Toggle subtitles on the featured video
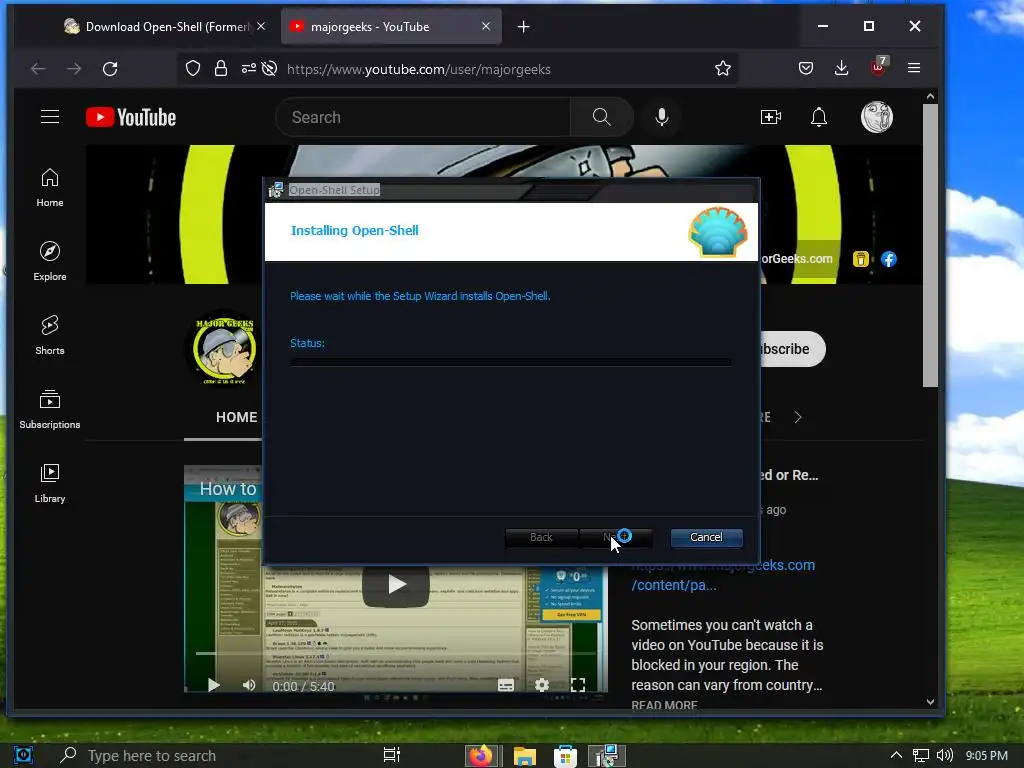Viewport: 1024px width, 768px height. pos(505,685)
